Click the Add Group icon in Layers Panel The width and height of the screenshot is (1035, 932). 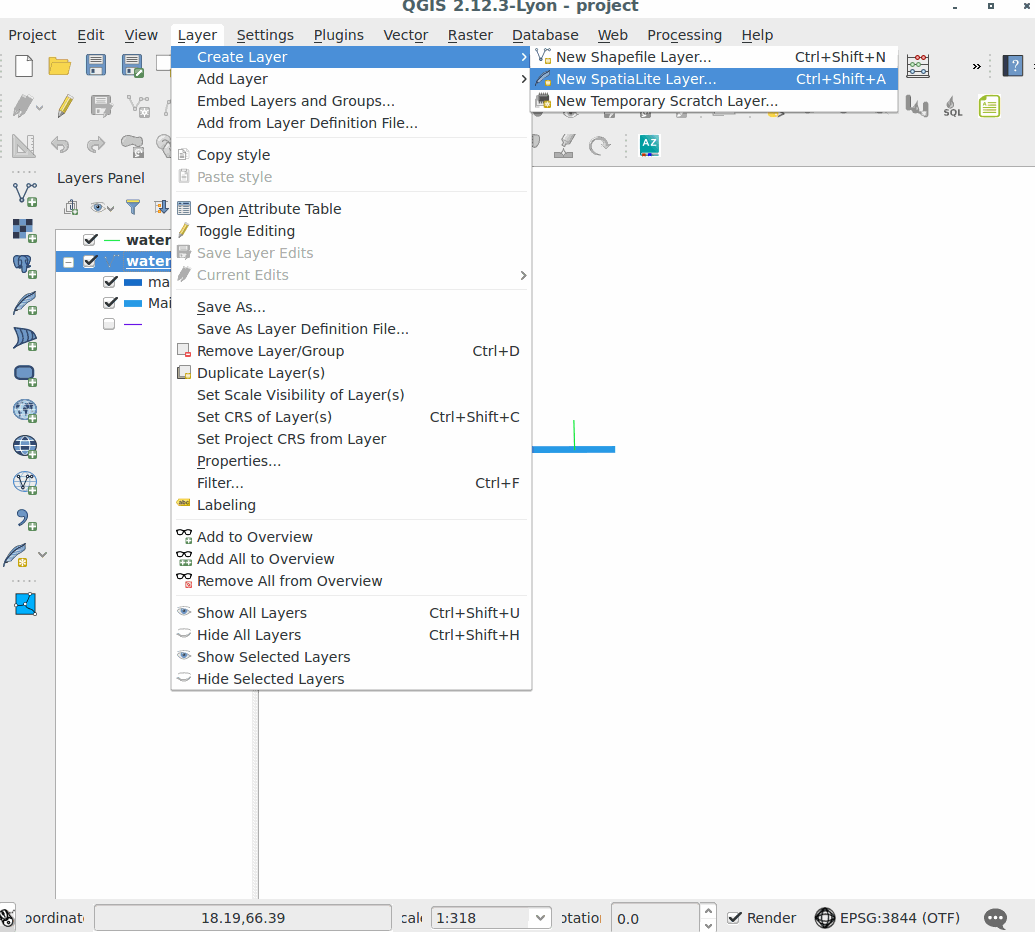click(x=71, y=208)
